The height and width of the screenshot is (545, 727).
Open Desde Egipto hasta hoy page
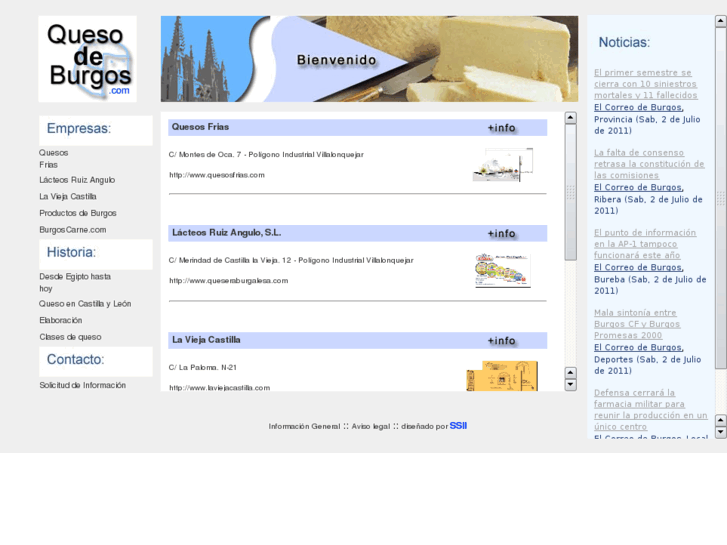(x=75, y=282)
